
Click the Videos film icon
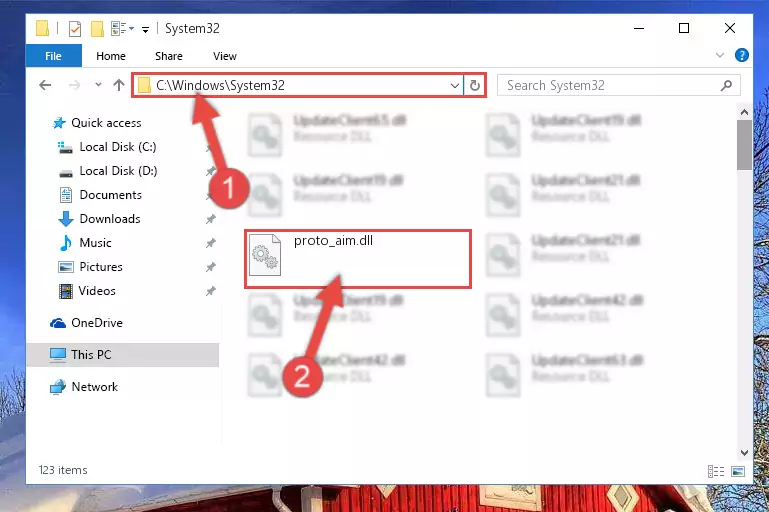pyautogui.click(x=66, y=291)
